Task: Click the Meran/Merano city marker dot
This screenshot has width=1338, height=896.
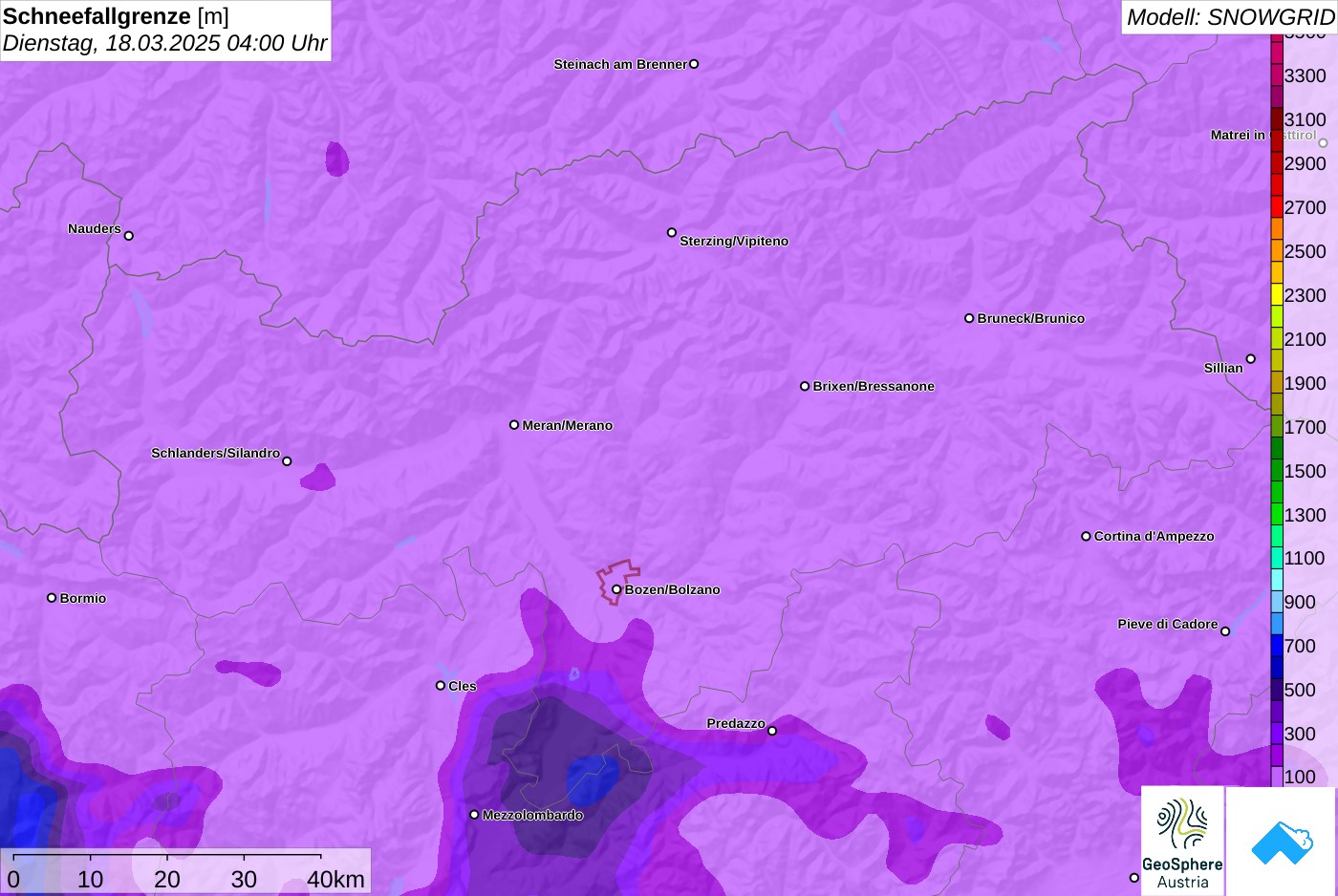Action: [x=514, y=425]
